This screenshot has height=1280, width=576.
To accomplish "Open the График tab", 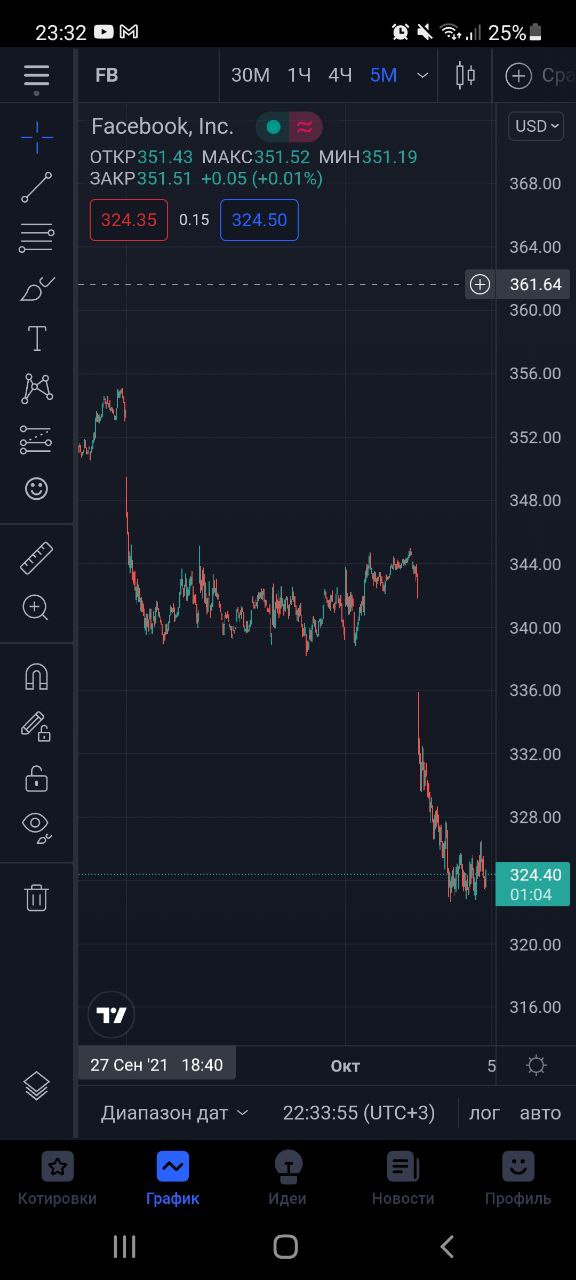I will pyautogui.click(x=173, y=1177).
